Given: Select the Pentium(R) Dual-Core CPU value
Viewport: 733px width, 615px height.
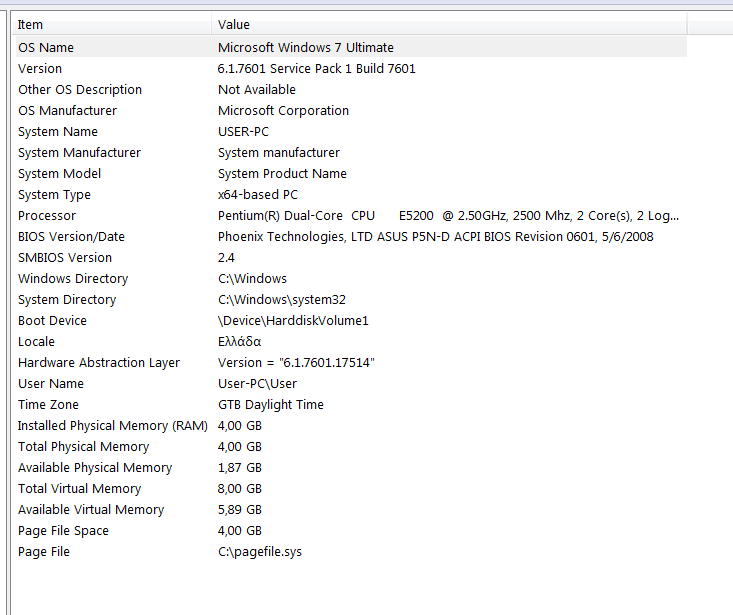Looking at the screenshot, I should [448, 216].
